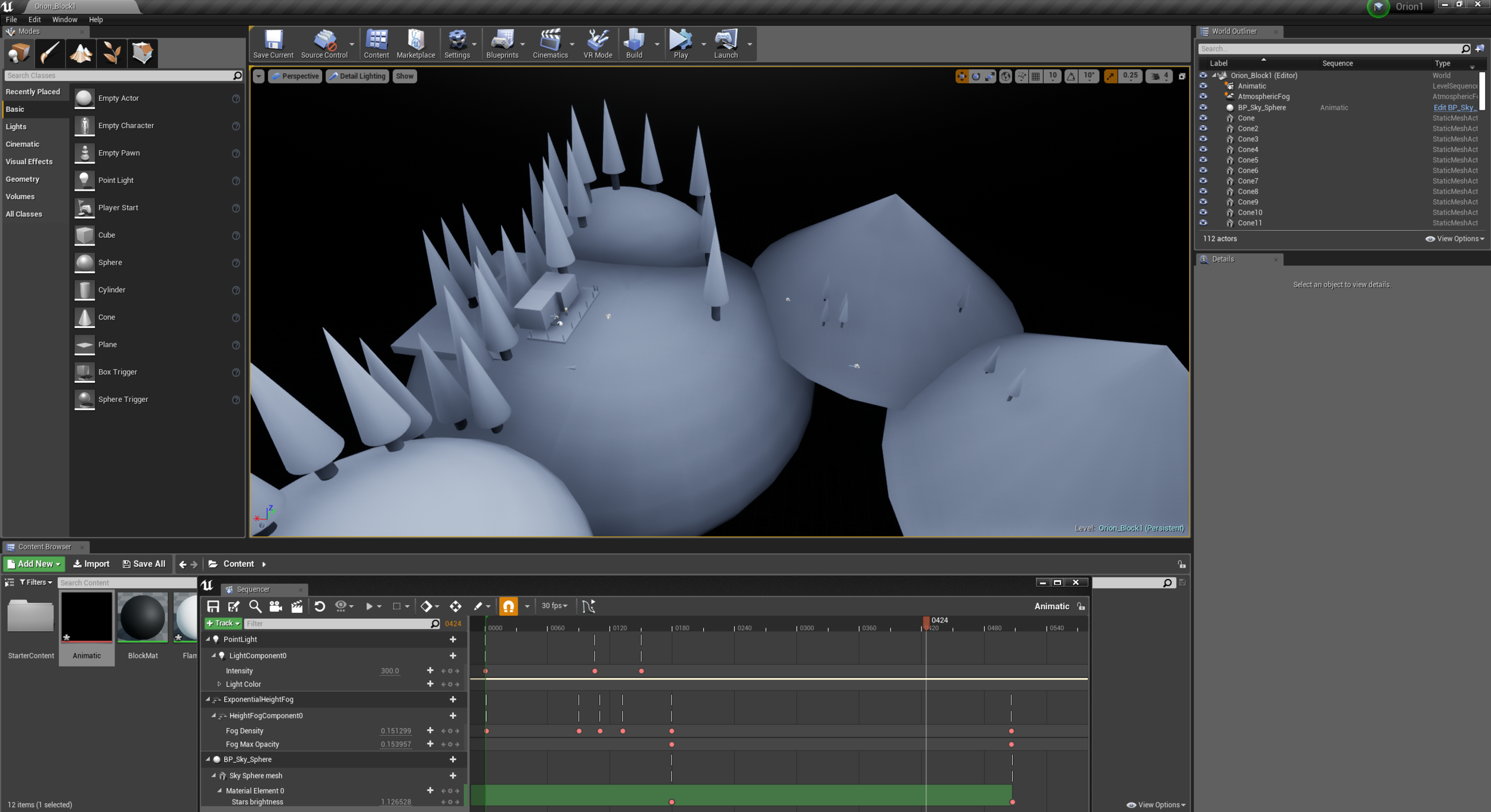Image resolution: width=1491 pixels, height=812 pixels.
Task: Select the BlockMat material thumbnail
Action: pyautogui.click(x=143, y=618)
